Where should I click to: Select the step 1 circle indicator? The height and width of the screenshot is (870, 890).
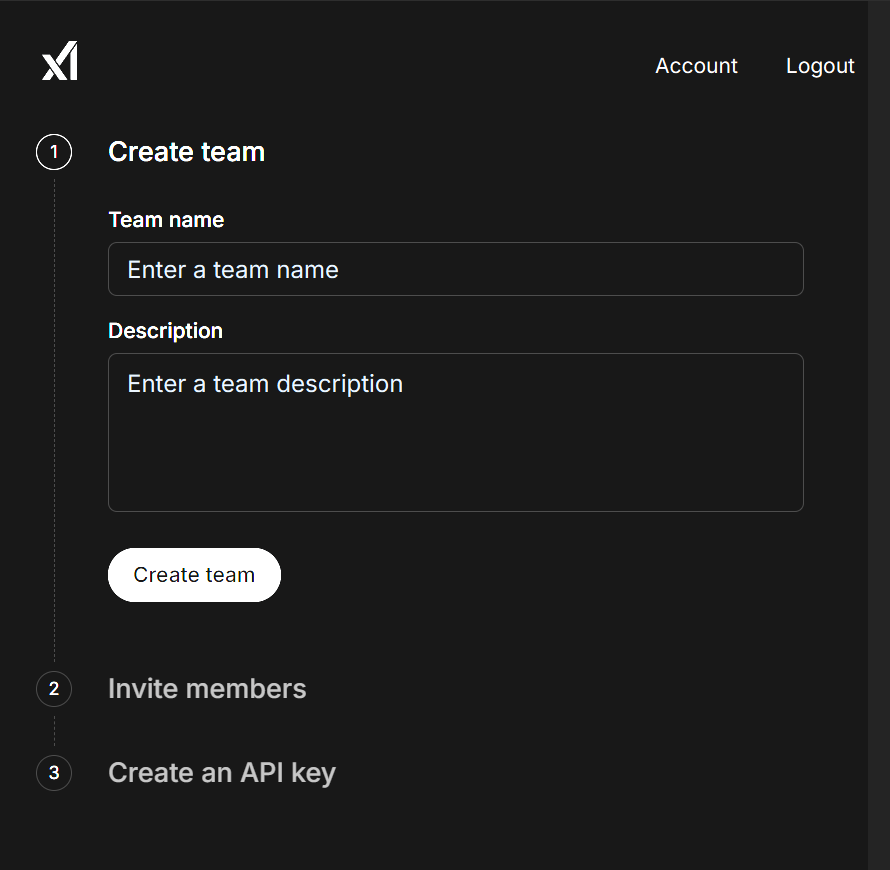click(x=54, y=152)
